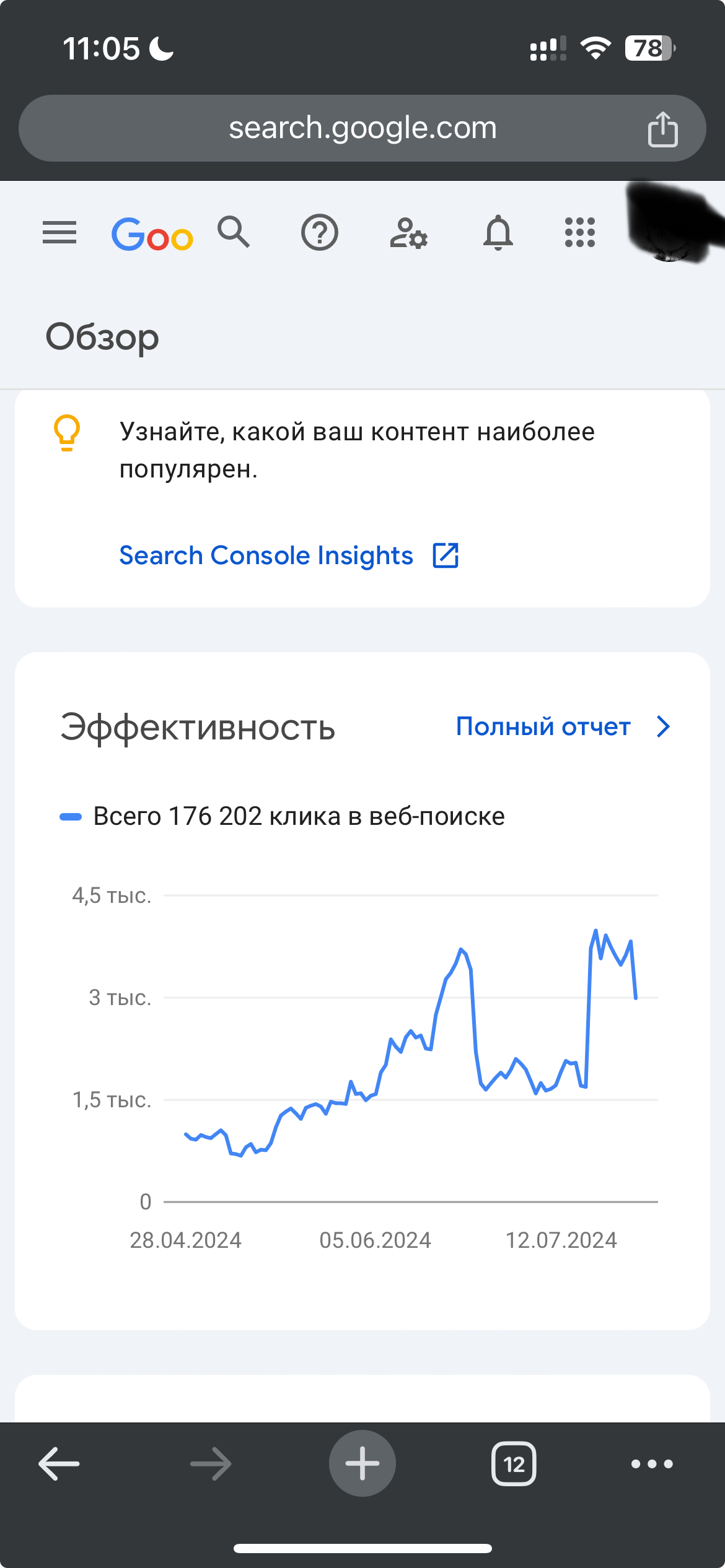
Task: Tap the Google logo
Action: pos(152,234)
